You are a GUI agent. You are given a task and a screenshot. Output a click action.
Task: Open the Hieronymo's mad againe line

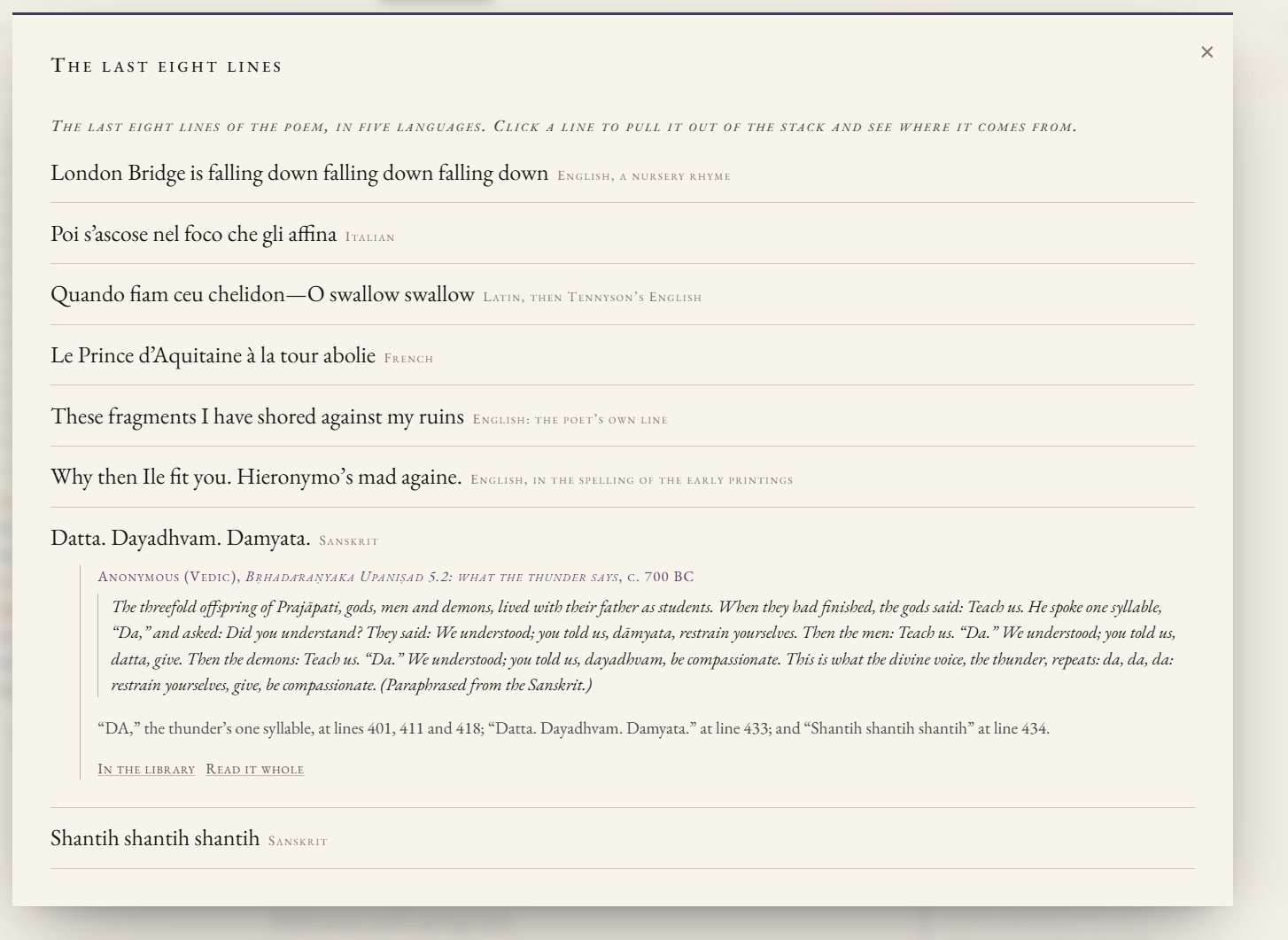622,478
